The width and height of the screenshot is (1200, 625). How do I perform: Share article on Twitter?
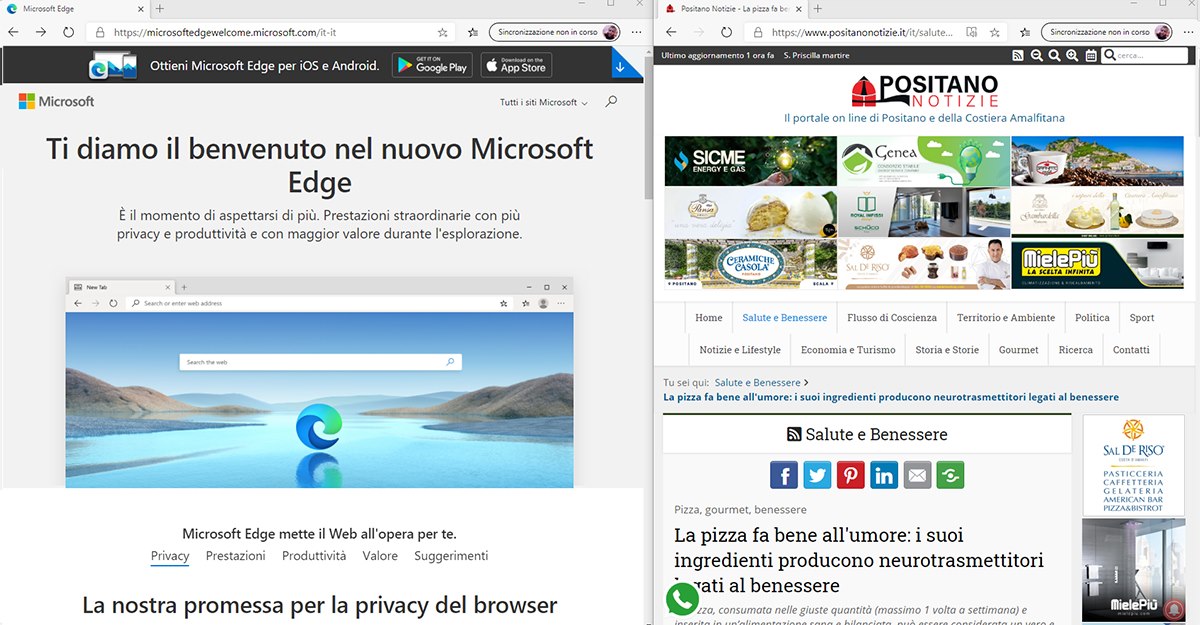pyautogui.click(x=817, y=474)
